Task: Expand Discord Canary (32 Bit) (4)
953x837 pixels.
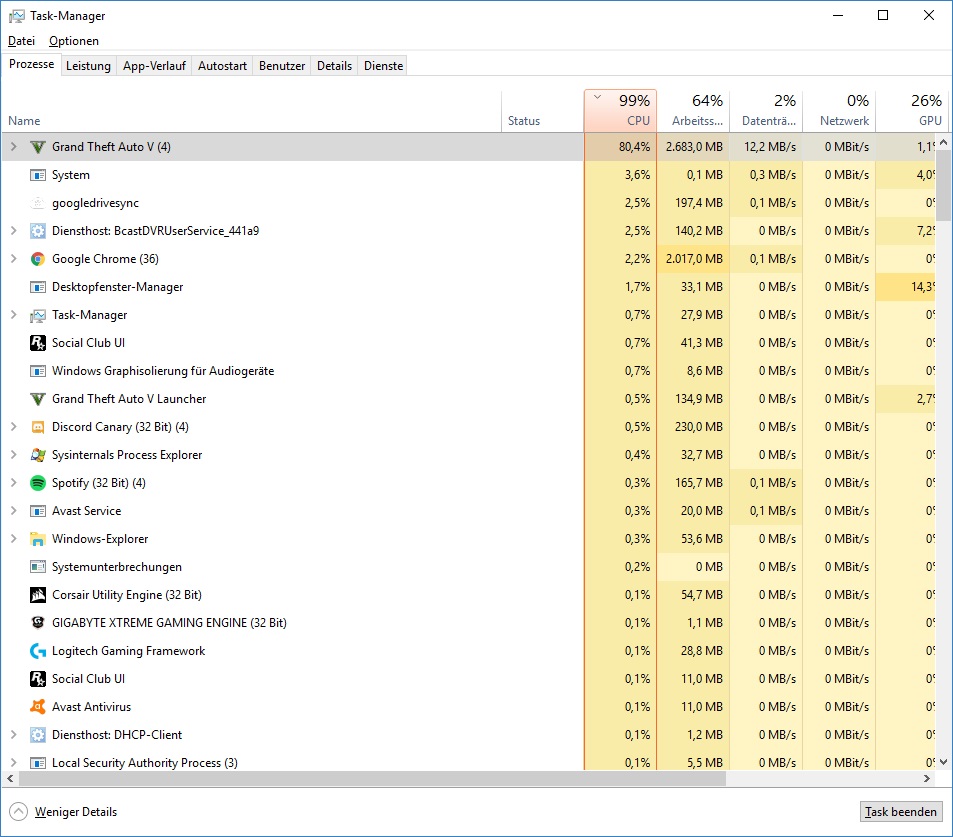Action: (x=13, y=426)
